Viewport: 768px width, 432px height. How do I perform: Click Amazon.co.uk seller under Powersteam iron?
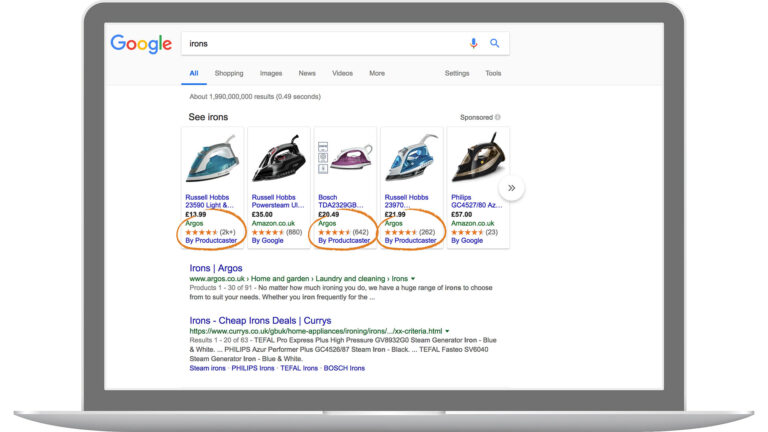click(273, 223)
